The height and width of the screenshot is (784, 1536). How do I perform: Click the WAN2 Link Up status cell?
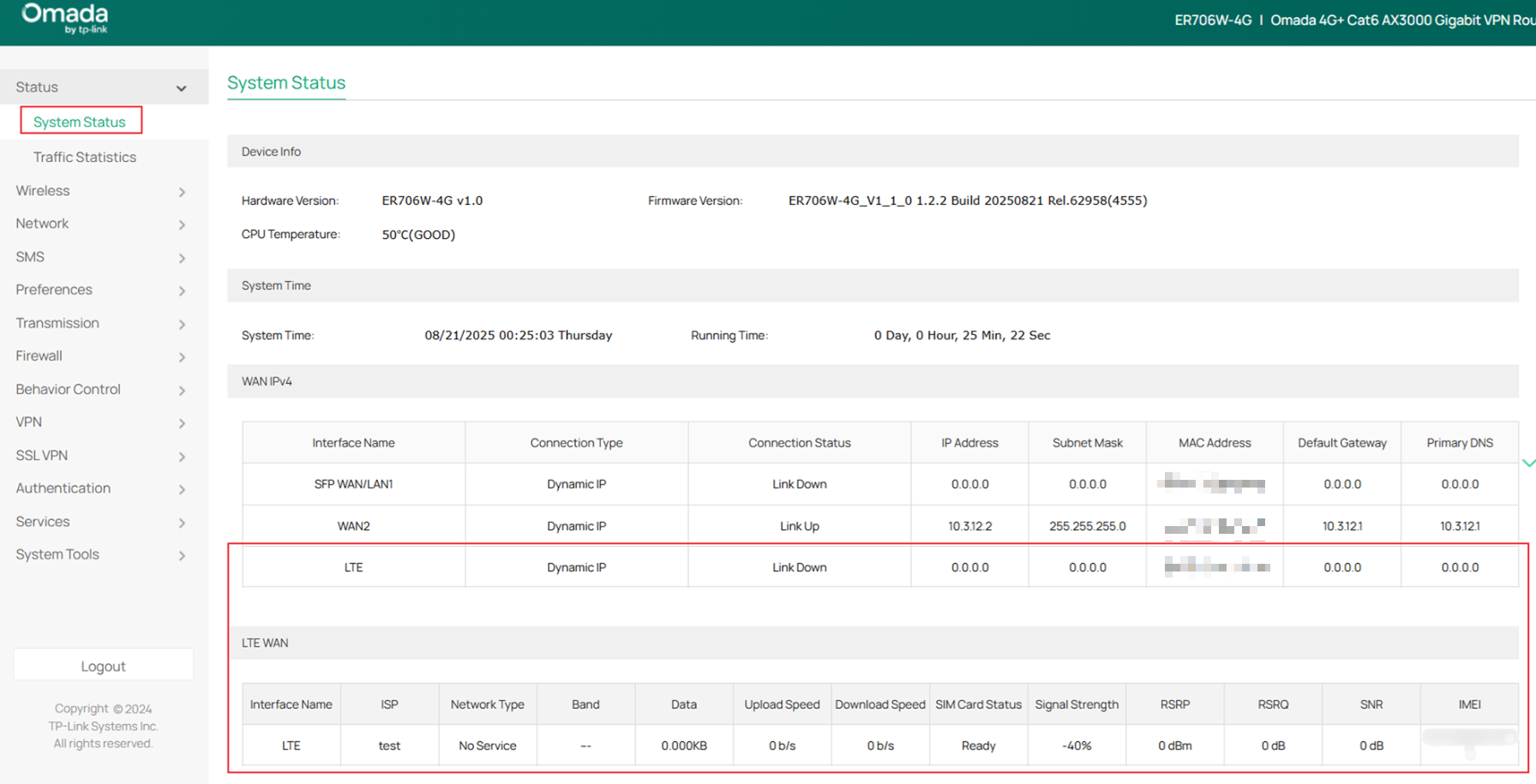[800, 526]
